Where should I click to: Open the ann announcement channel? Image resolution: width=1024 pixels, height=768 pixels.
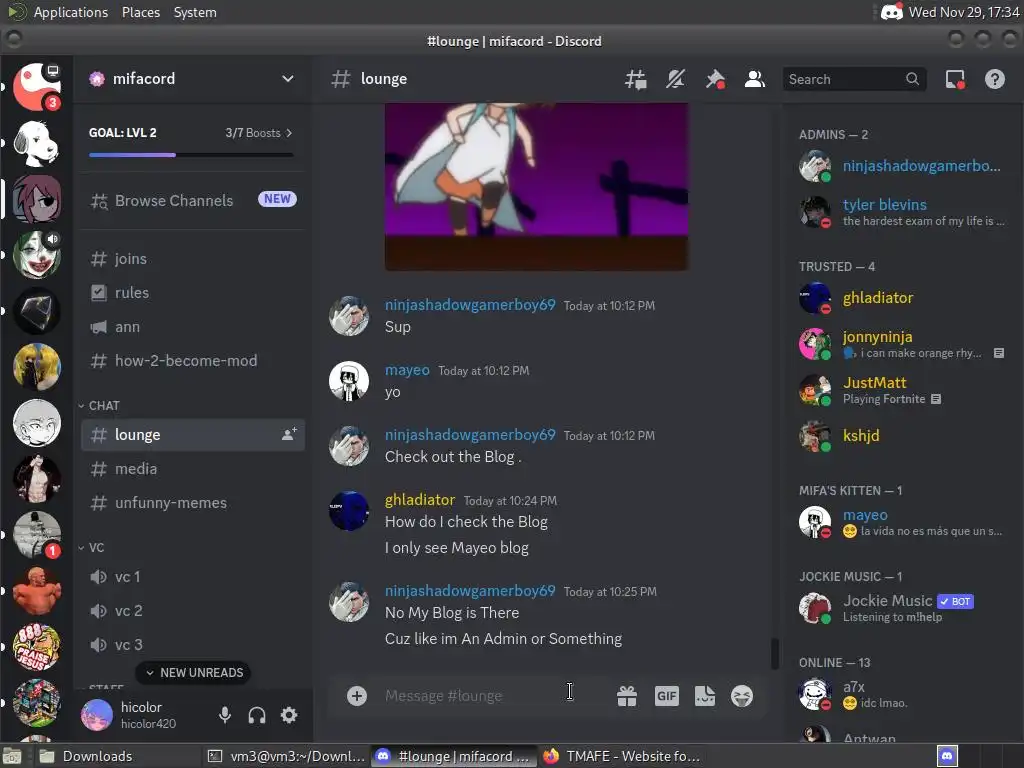(x=193, y=327)
